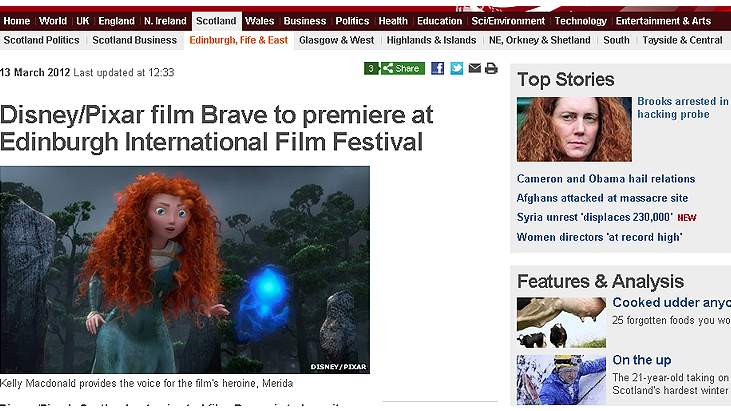The height and width of the screenshot is (411, 731).
Task: Click the cow udder feature thumbnail
Action: pyautogui.click(x=561, y=322)
